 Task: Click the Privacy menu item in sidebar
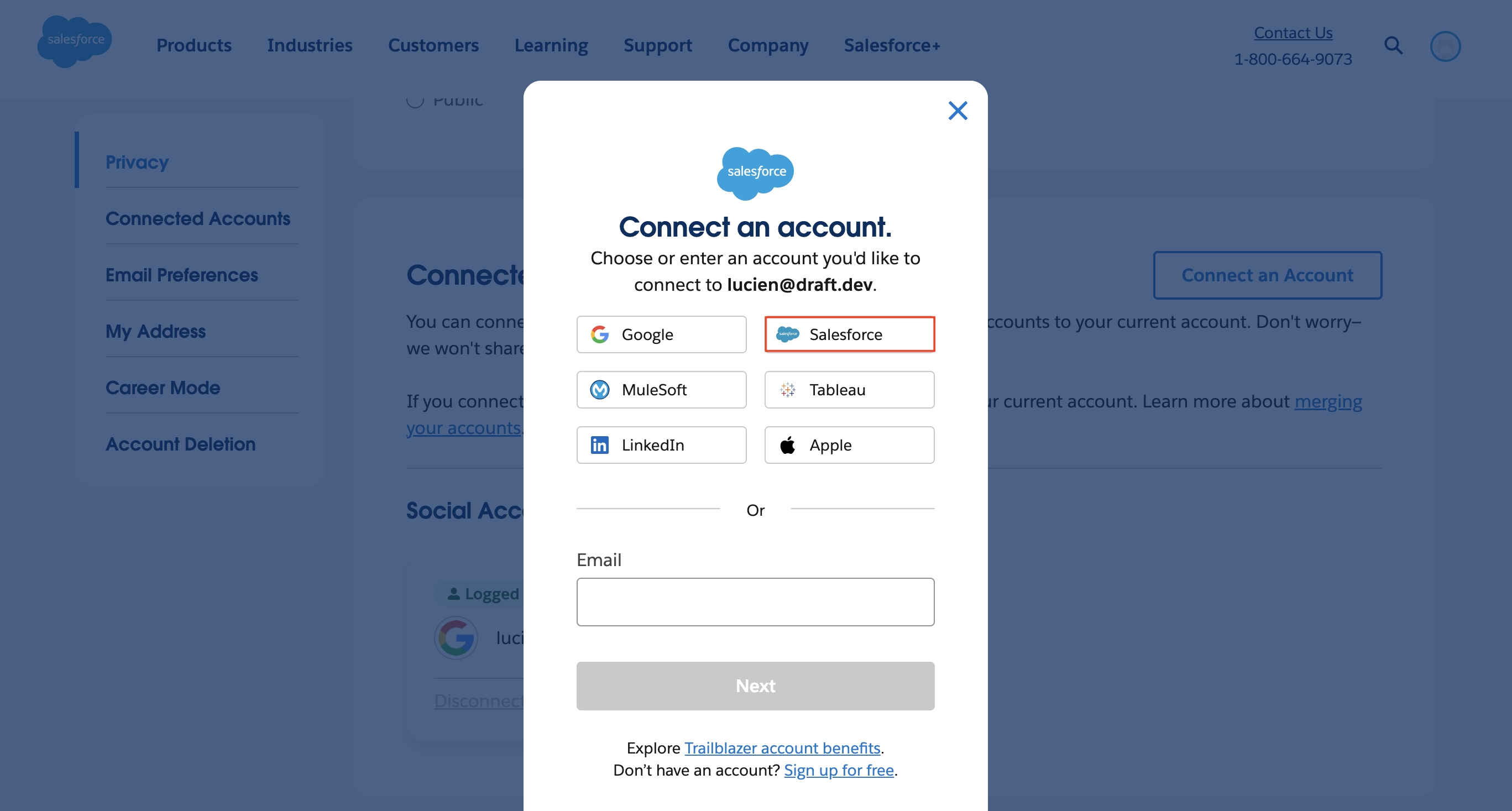[137, 161]
